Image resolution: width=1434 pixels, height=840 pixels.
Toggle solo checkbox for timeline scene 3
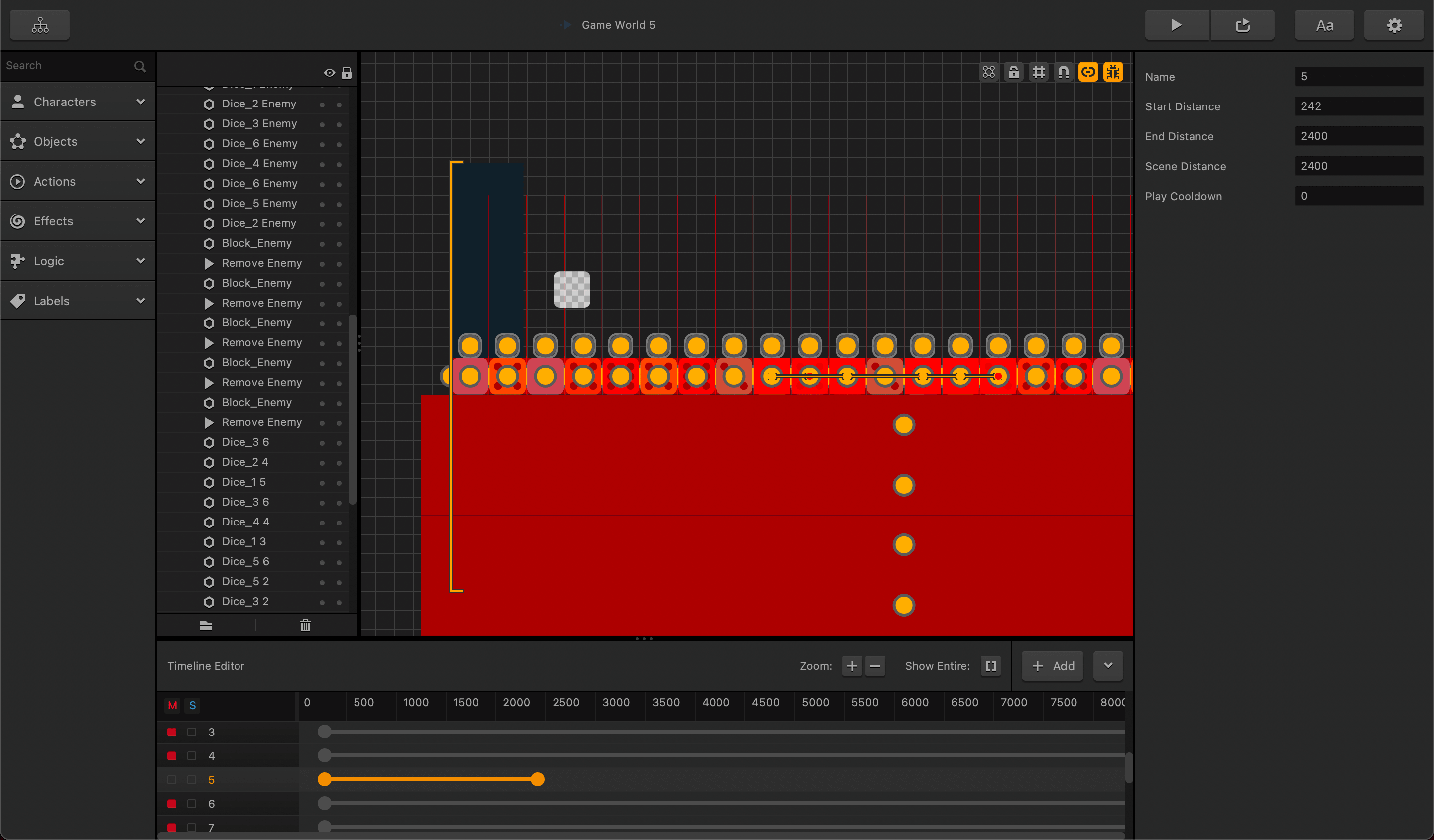click(192, 732)
